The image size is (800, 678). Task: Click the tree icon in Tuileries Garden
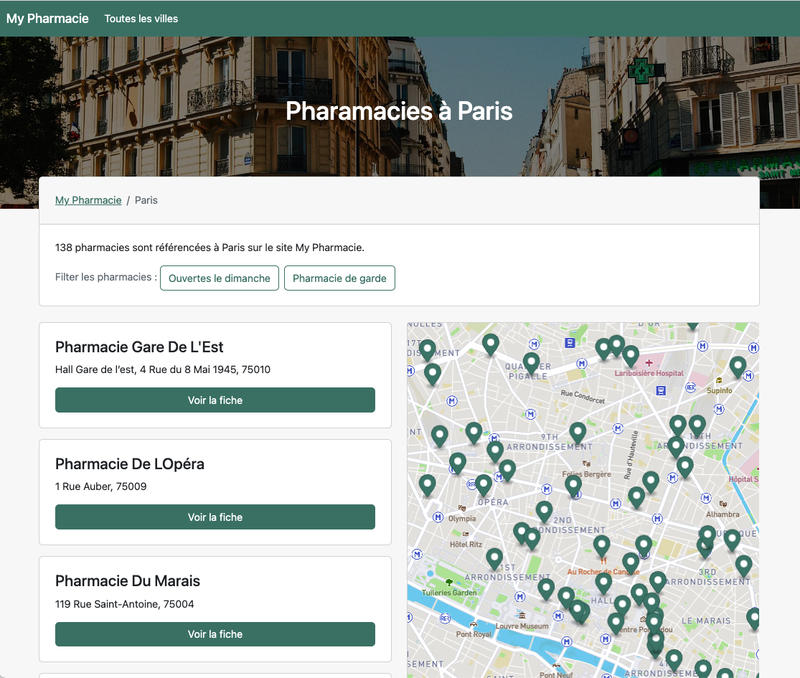pyautogui.click(x=448, y=581)
